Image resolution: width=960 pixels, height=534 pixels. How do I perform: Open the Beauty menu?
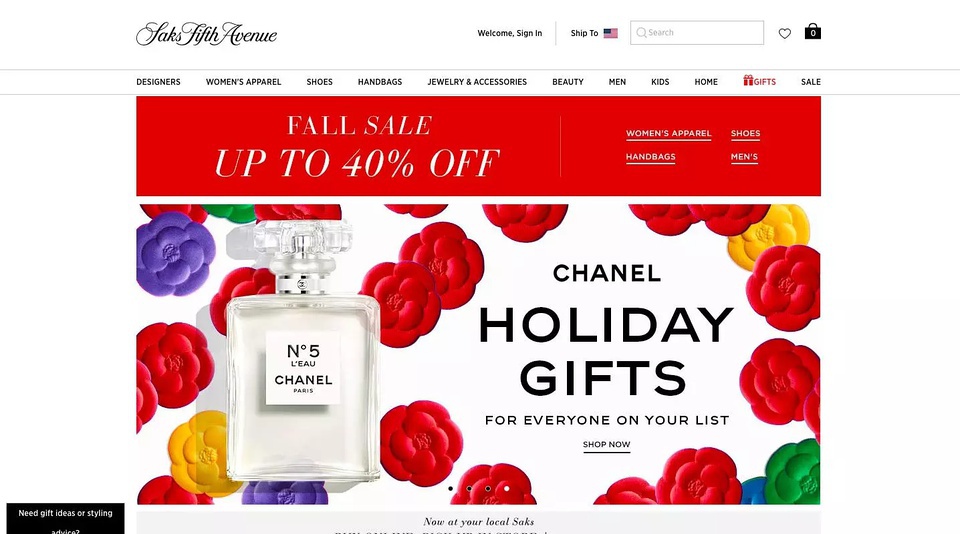[568, 81]
